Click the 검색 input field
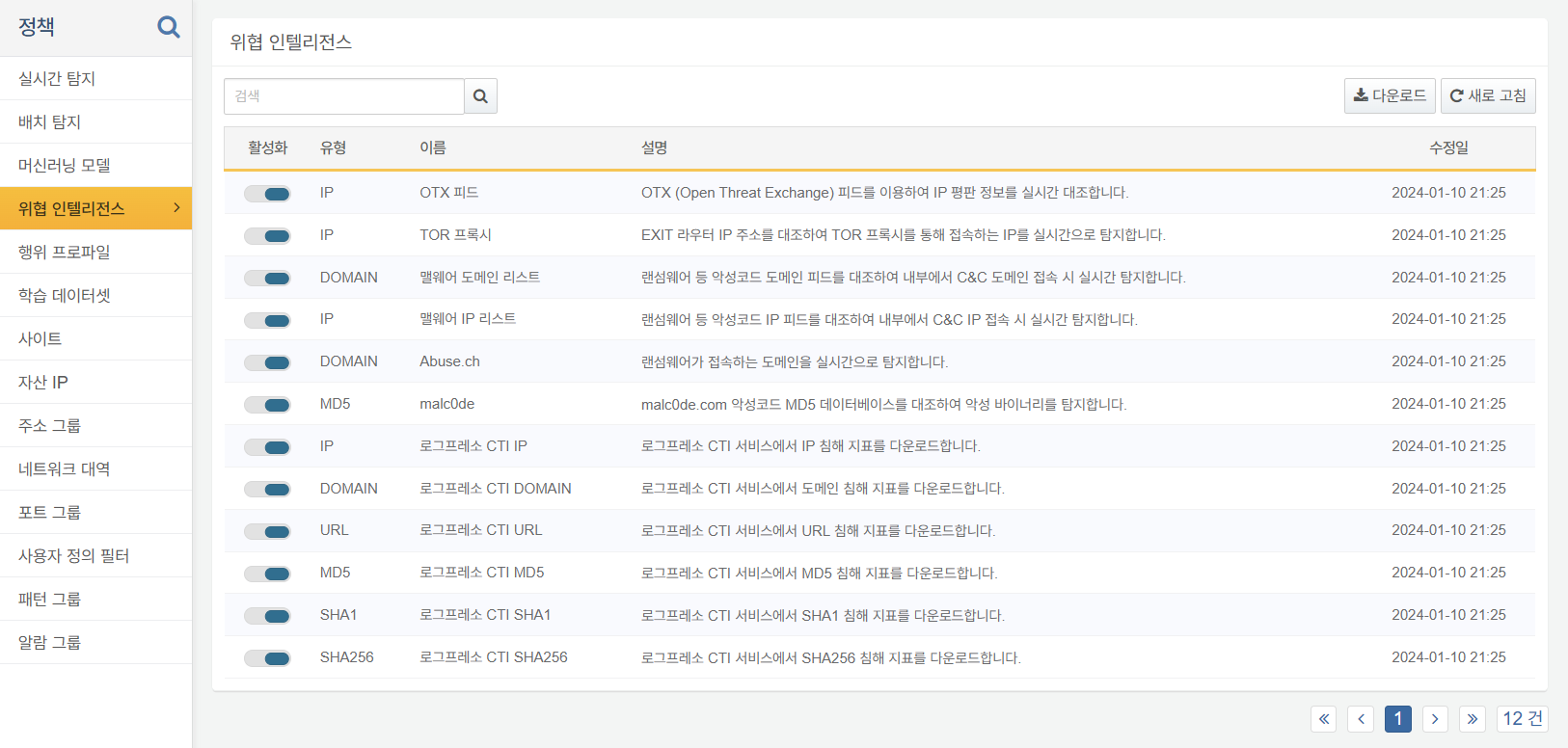The width and height of the screenshot is (1568, 748). [x=344, y=96]
